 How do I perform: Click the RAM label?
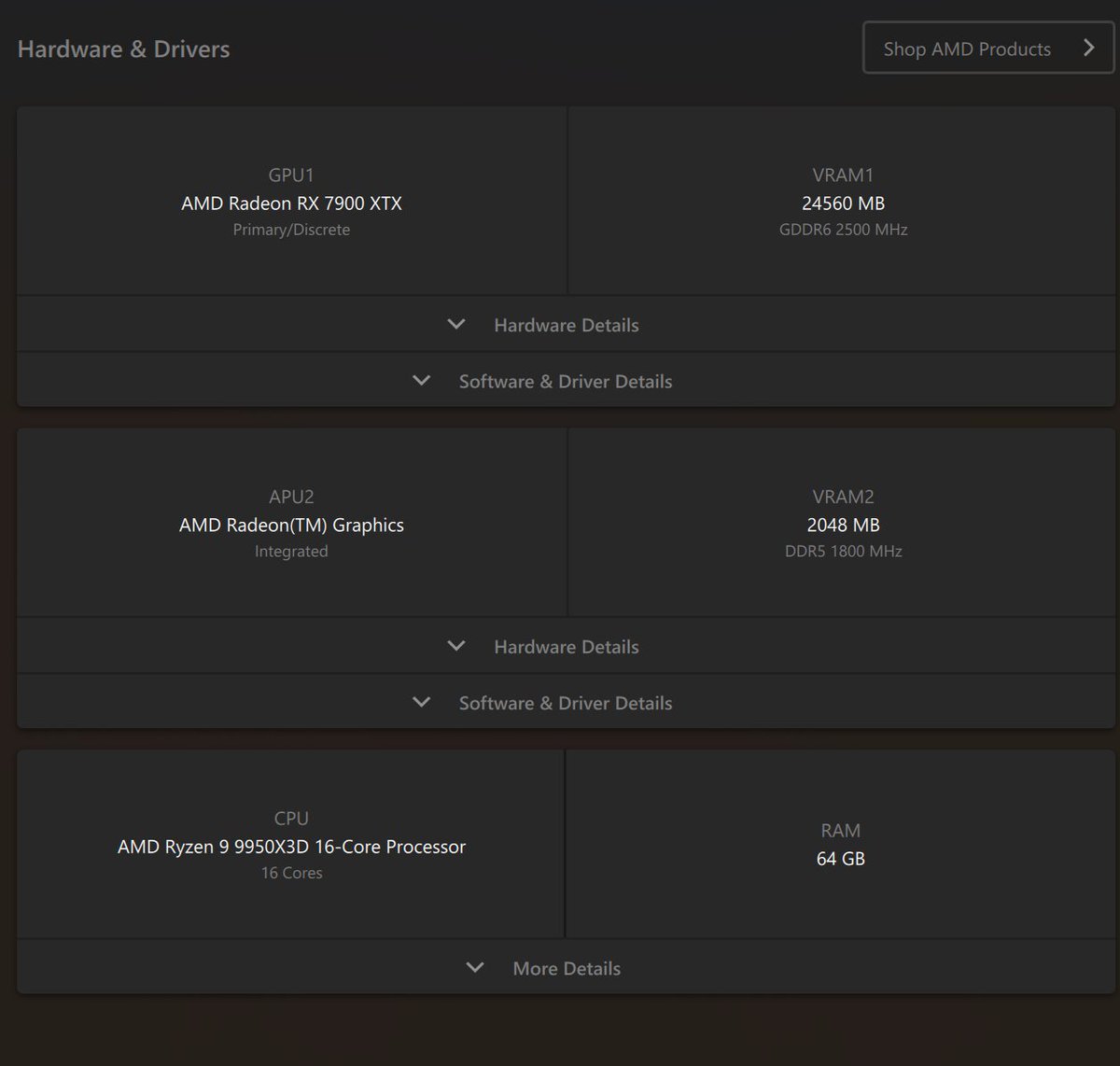(x=840, y=831)
